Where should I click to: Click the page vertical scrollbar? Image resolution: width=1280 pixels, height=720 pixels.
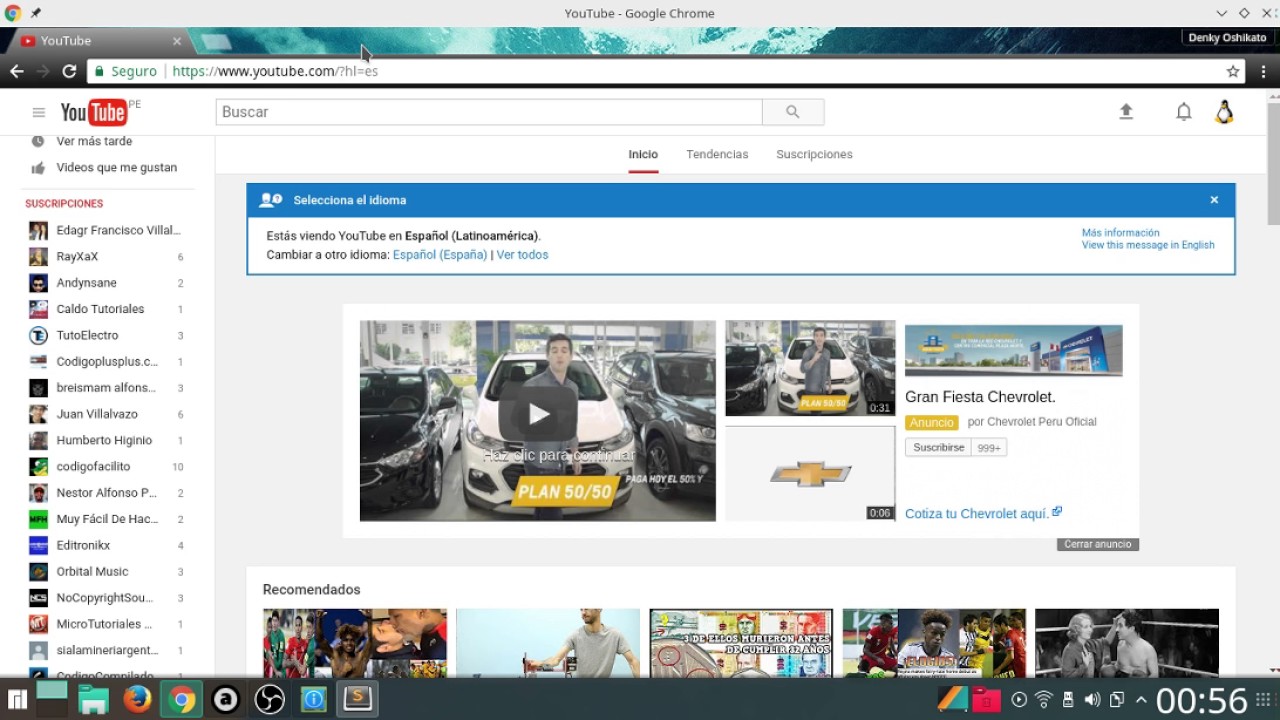[x=1273, y=162]
